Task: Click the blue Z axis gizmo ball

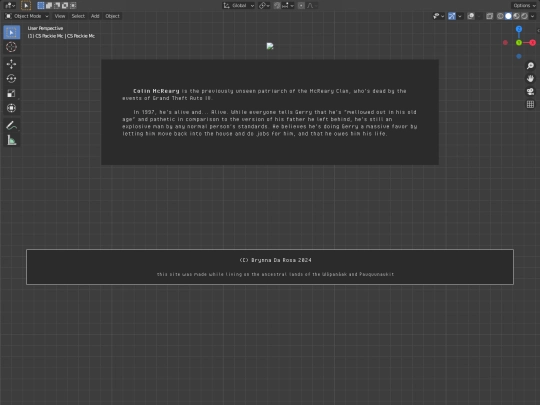Action: [x=519, y=29]
